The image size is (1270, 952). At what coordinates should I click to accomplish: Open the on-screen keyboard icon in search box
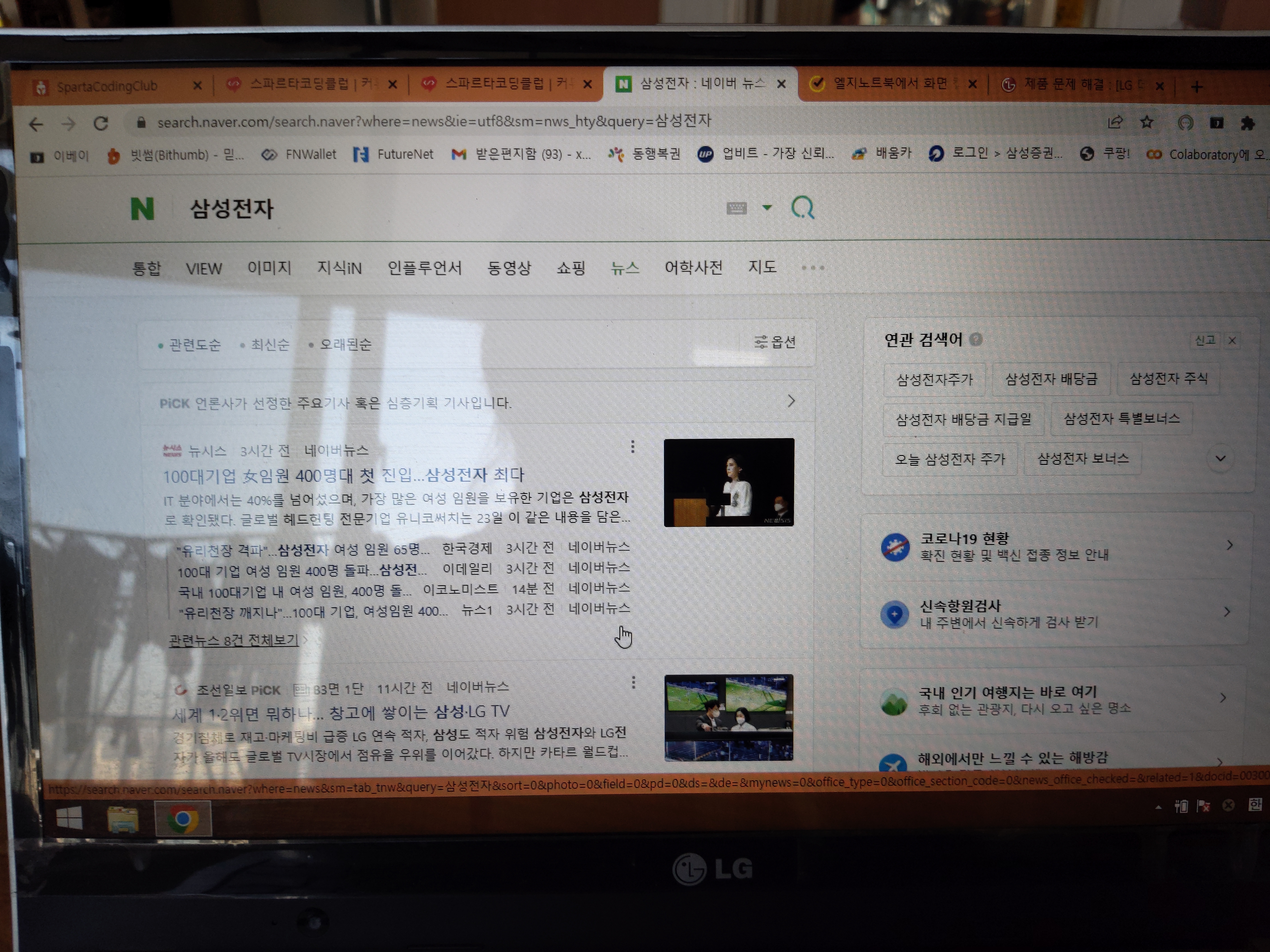tap(737, 208)
